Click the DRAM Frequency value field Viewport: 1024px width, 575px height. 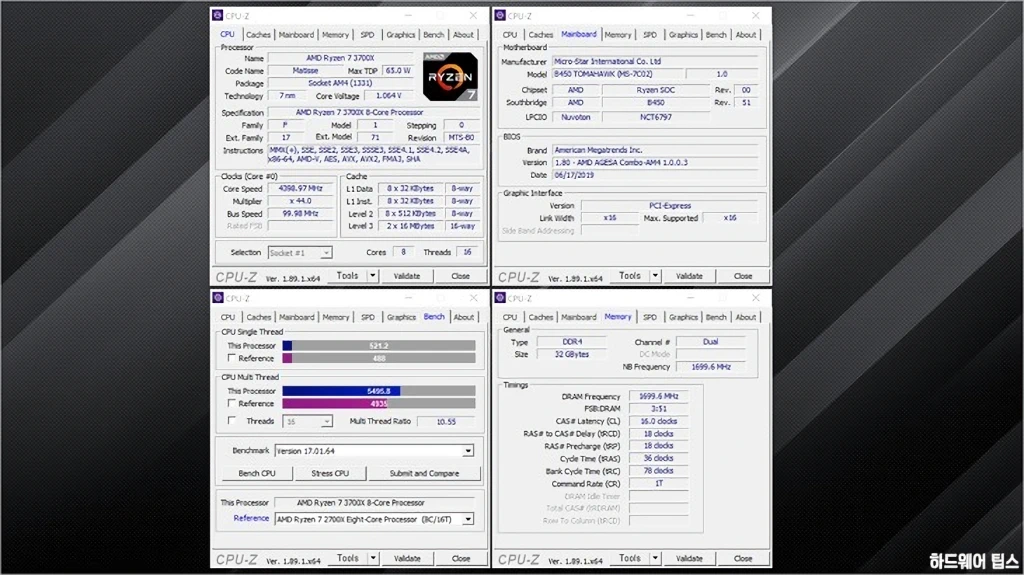658,396
